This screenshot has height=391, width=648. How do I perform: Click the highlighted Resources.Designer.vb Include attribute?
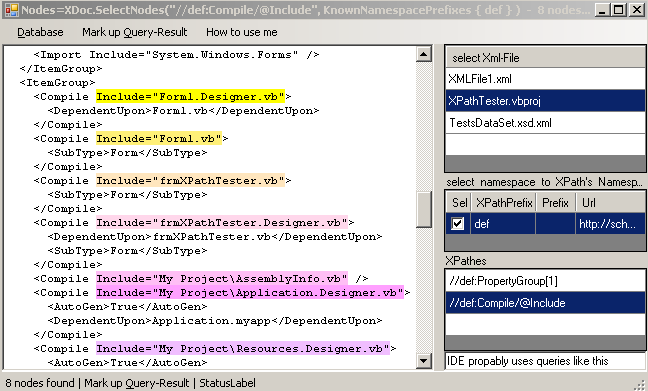pyautogui.click(x=243, y=349)
